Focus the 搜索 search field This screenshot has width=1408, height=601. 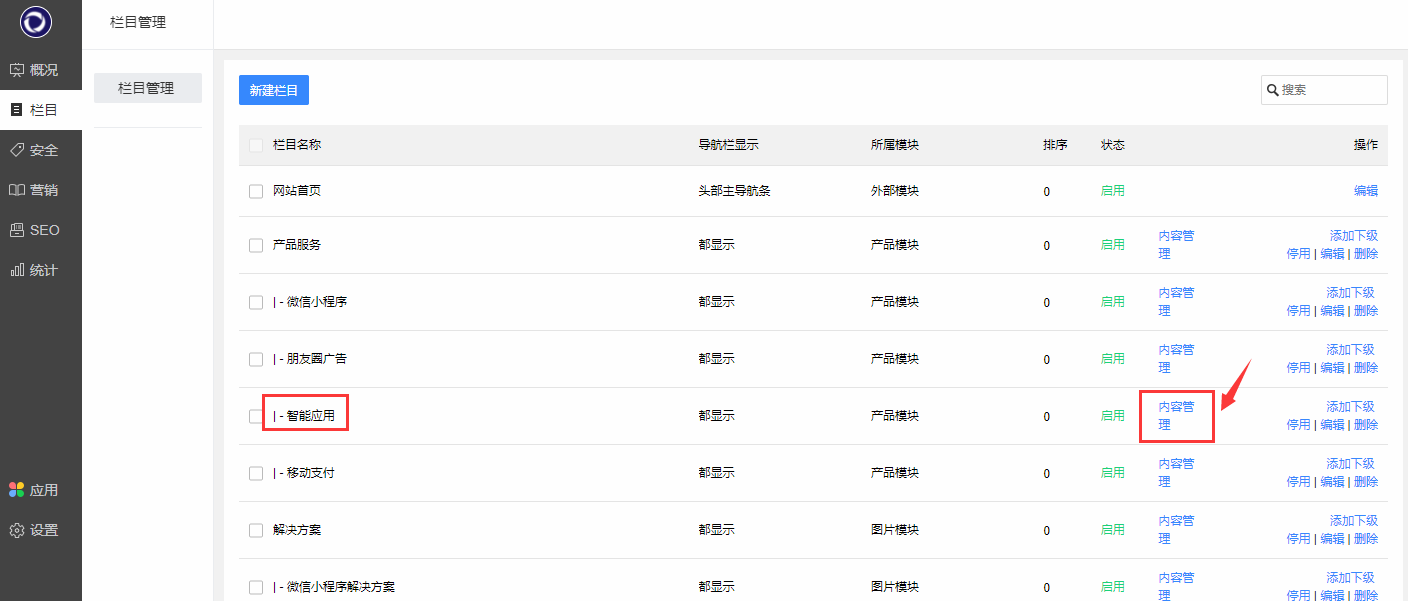click(1324, 90)
